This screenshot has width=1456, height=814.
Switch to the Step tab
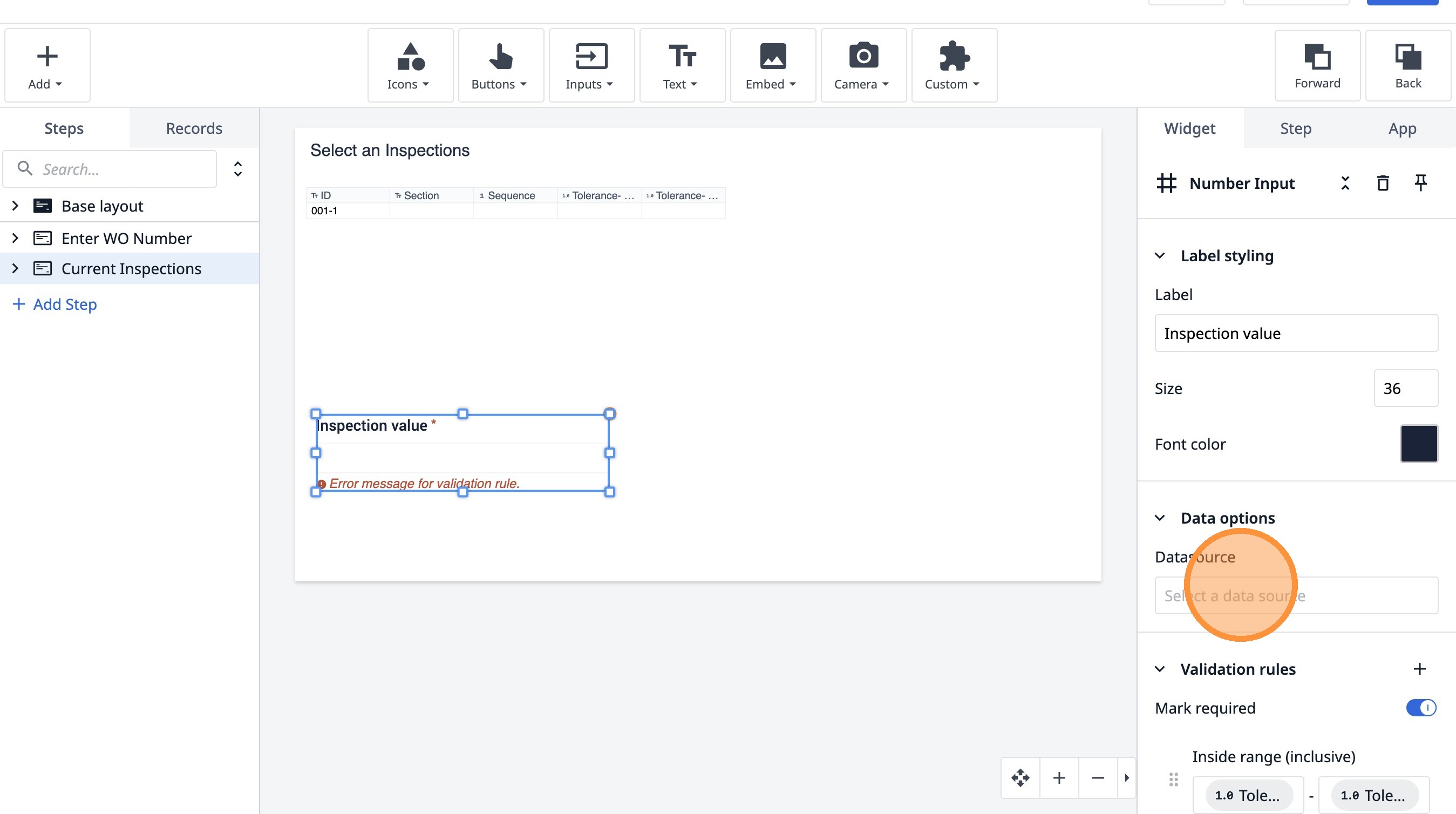[1296, 128]
